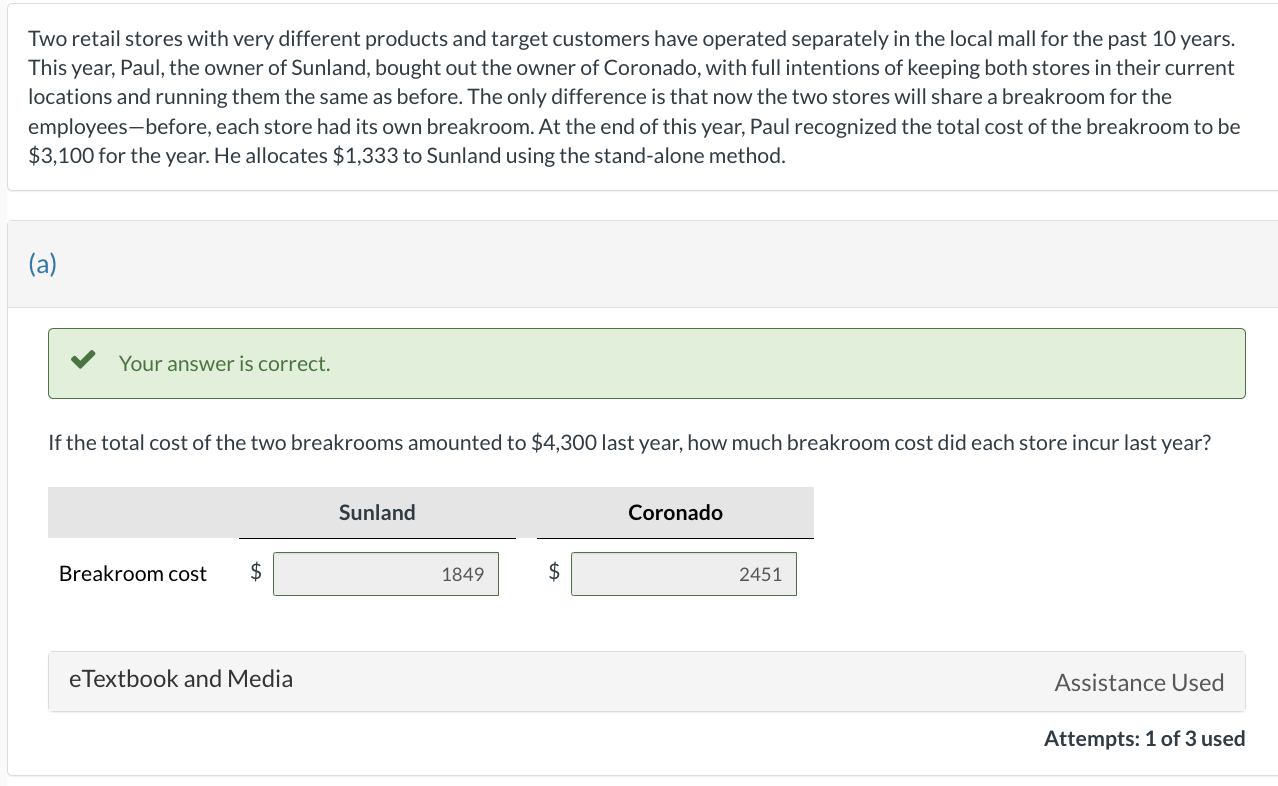Click the Attempts: 1 of 3 used text
Screen dimensions: 1278x786
click(1144, 739)
